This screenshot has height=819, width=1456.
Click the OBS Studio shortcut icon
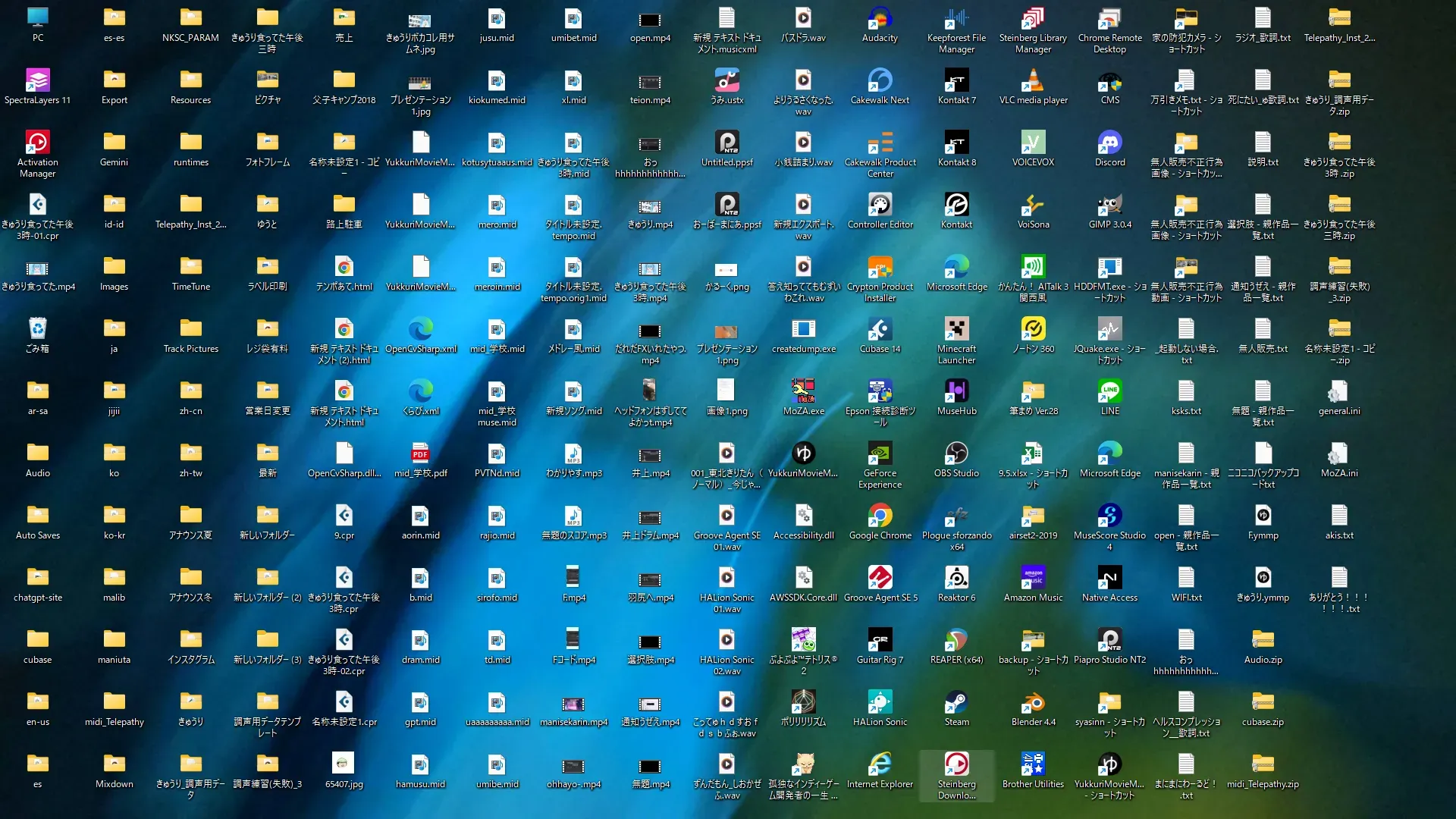click(x=956, y=454)
